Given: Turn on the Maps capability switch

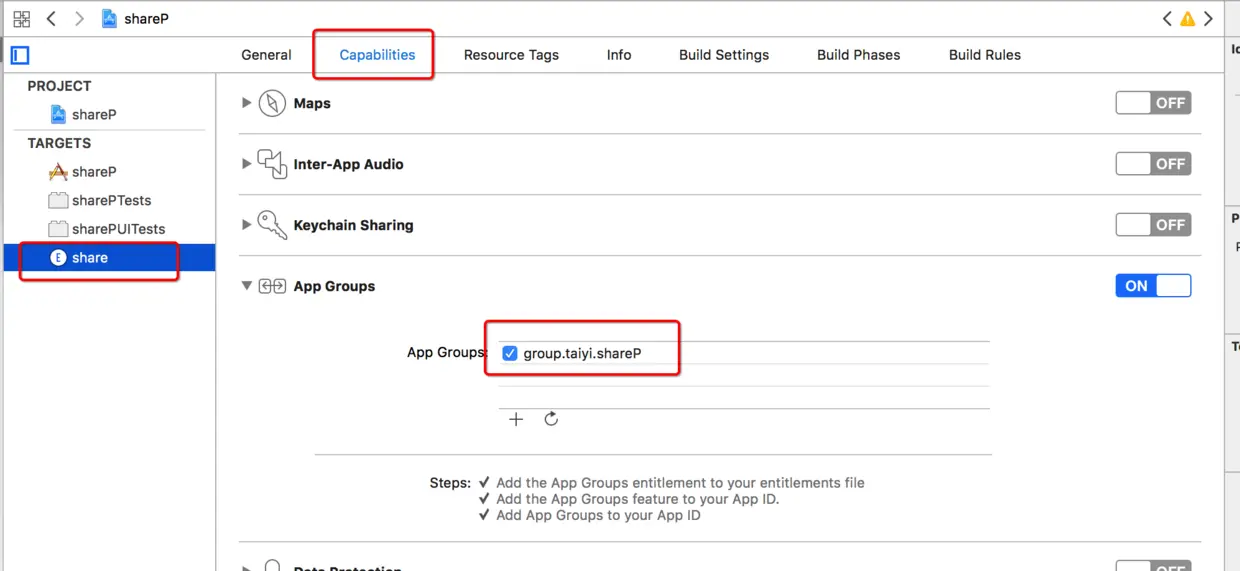Looking at the screenshot, I should click(x=1153, y=103).
